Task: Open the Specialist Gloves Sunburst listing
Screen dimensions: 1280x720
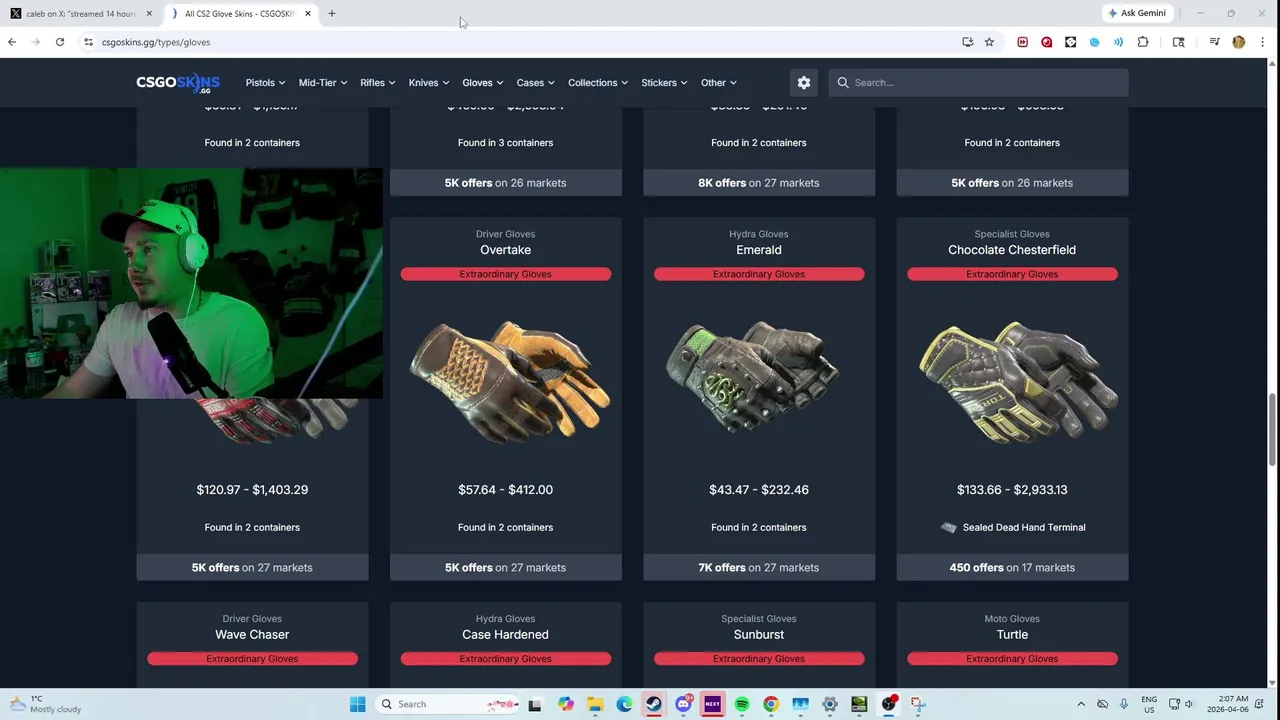Action: [758, 635]
